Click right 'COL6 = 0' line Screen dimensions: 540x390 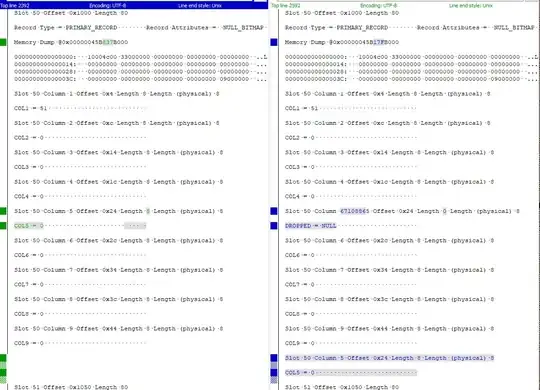click(351, 255)
